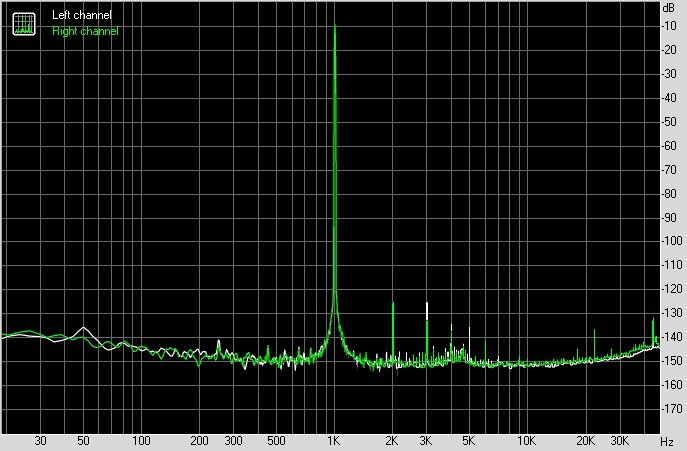
Task: Click the -30 dB scale value
Action: click(x=669, y=74)
